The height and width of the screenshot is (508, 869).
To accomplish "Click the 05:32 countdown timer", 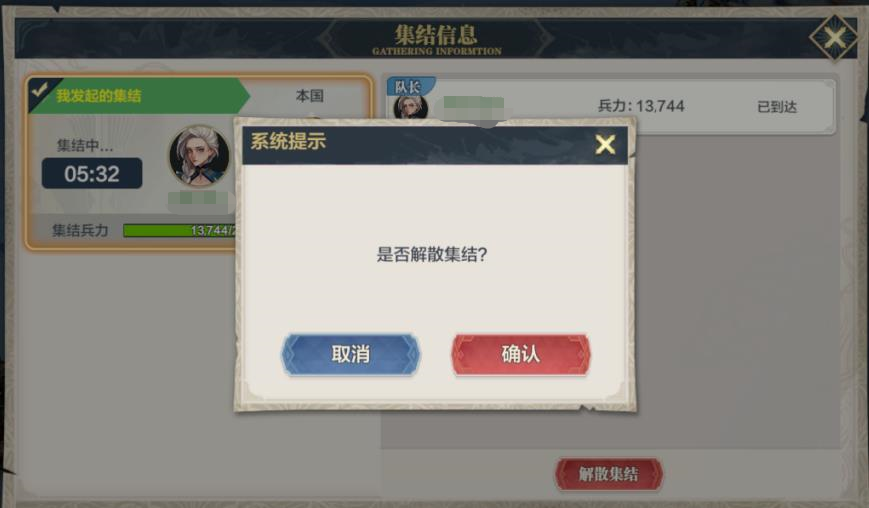I will (92, 173).
